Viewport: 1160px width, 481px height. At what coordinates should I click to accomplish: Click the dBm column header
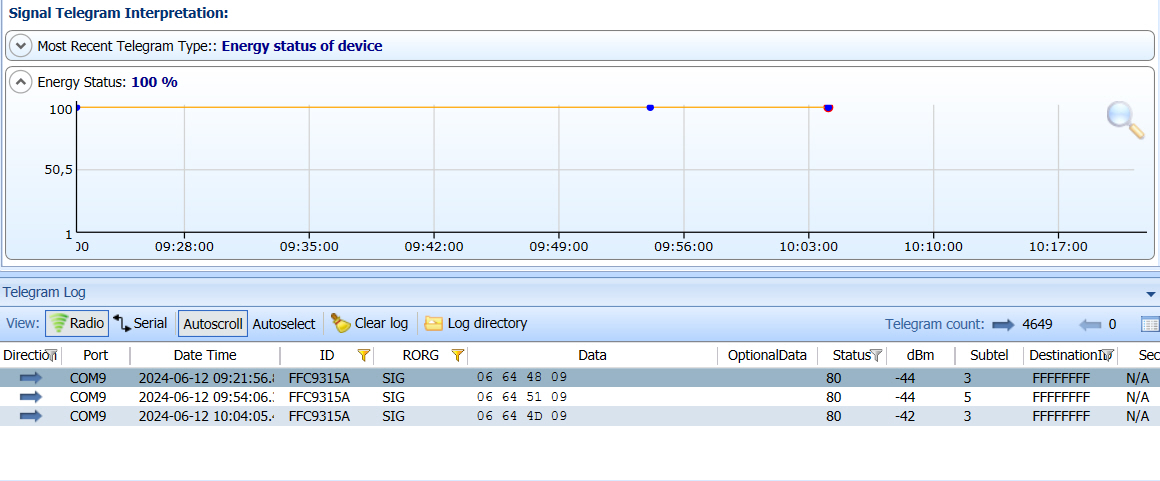point(920,355)
